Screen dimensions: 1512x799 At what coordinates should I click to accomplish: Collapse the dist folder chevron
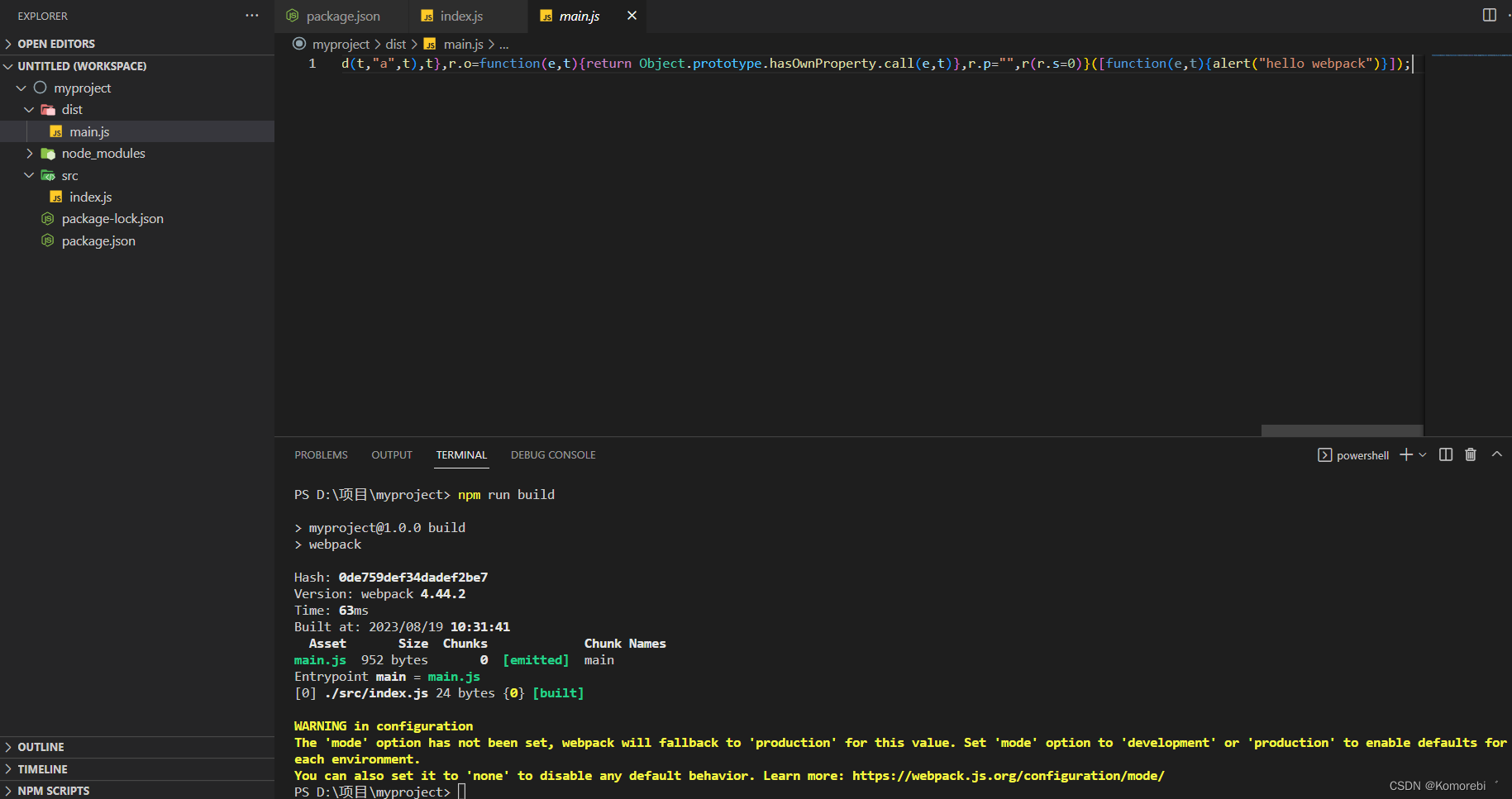pos(30,109)
